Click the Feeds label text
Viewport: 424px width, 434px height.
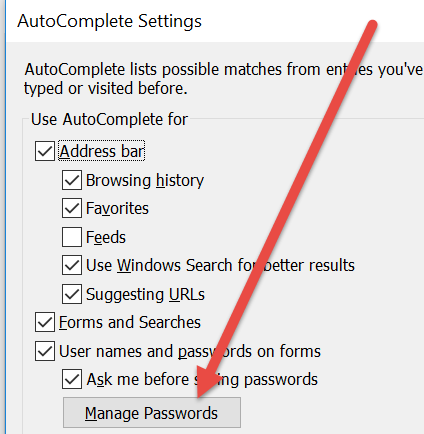[106, 237]
